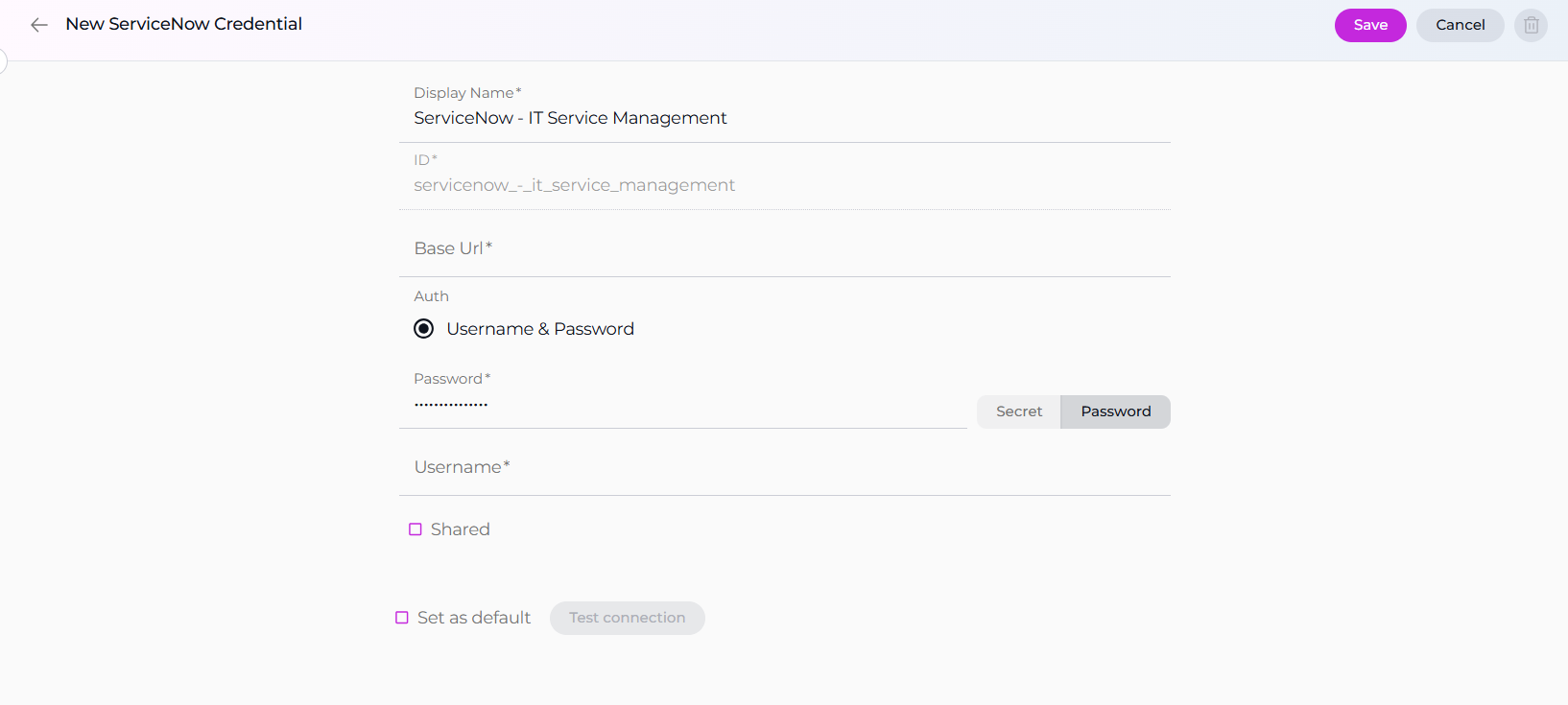Click the ID field with servicenow_-_it_service_management
Image resolution: width=1568 pixels, height=705 pixels.
pos(783,185)
